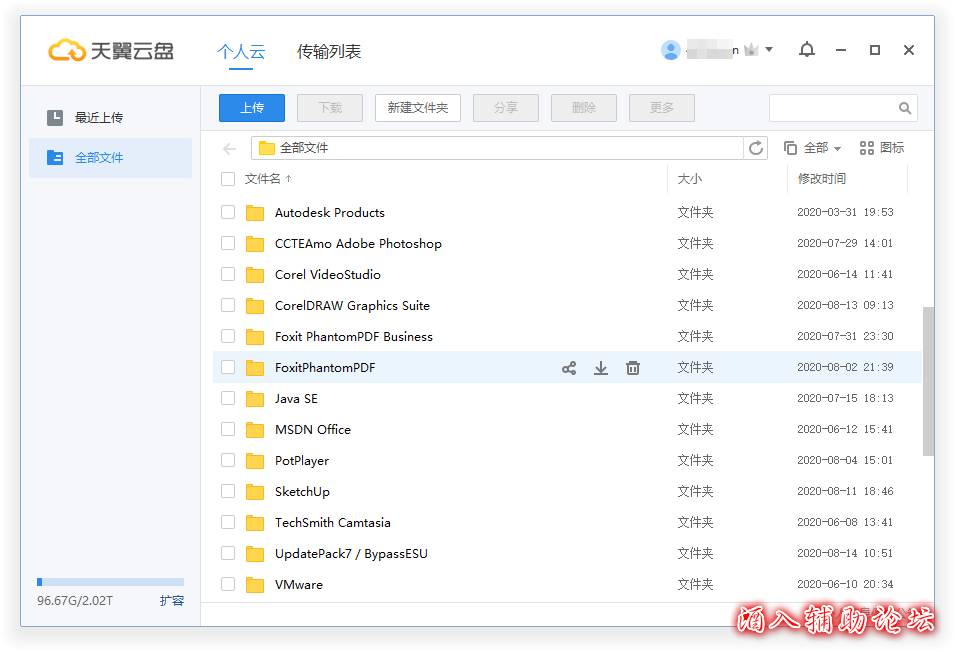The image size is (955, 652).
Task: Click the VIP crown icon
Action: coord(752,50)
